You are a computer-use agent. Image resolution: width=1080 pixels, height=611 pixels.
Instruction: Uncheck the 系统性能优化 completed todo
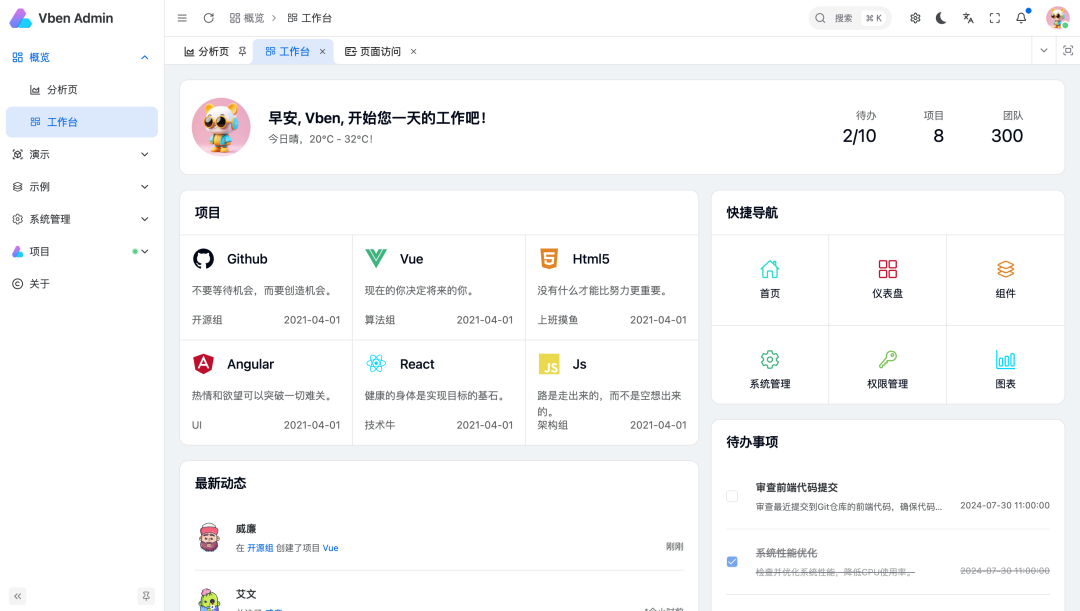click(732, 561)
